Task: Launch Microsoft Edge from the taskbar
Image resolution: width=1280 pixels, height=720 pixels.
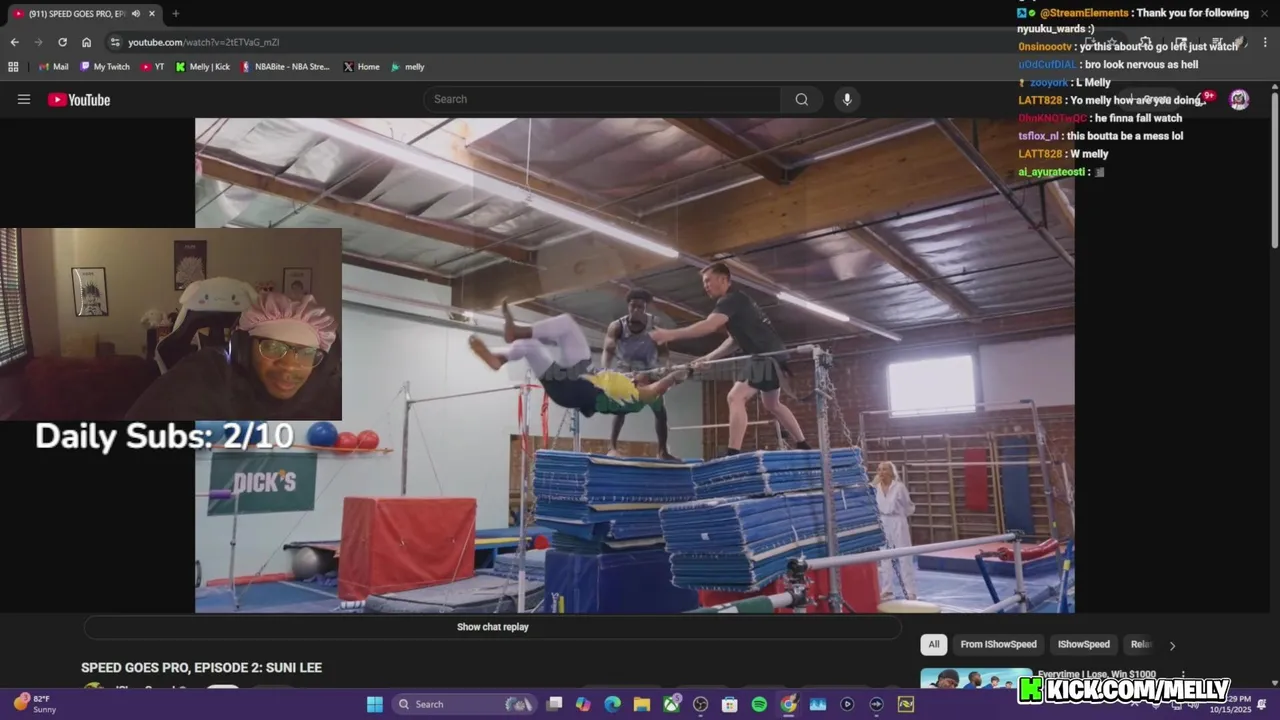Action: [612, 704]
